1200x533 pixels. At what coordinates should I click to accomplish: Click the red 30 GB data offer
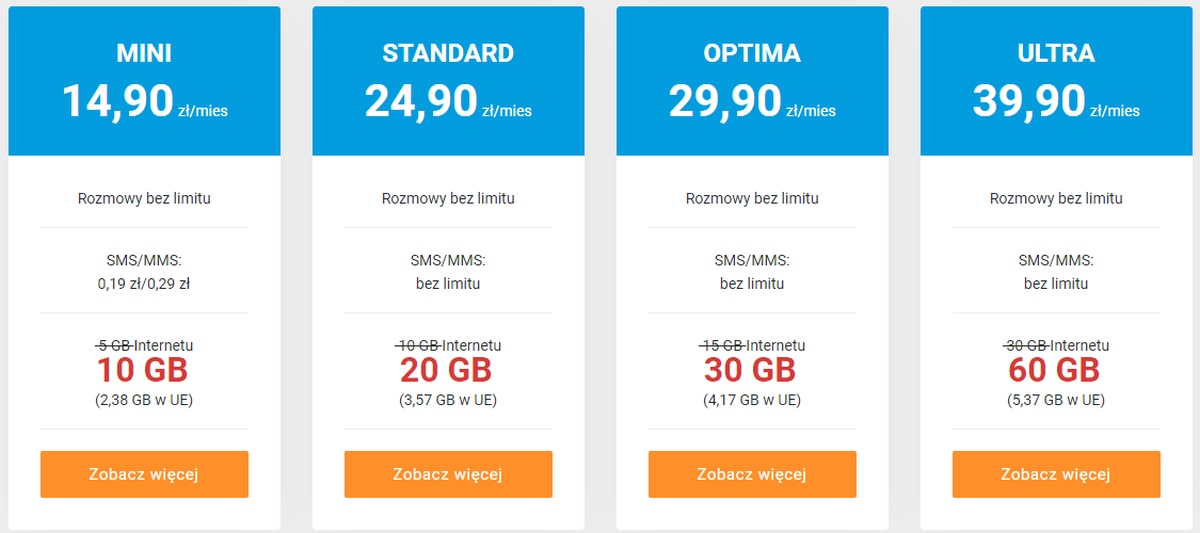(x=750, y=370)
